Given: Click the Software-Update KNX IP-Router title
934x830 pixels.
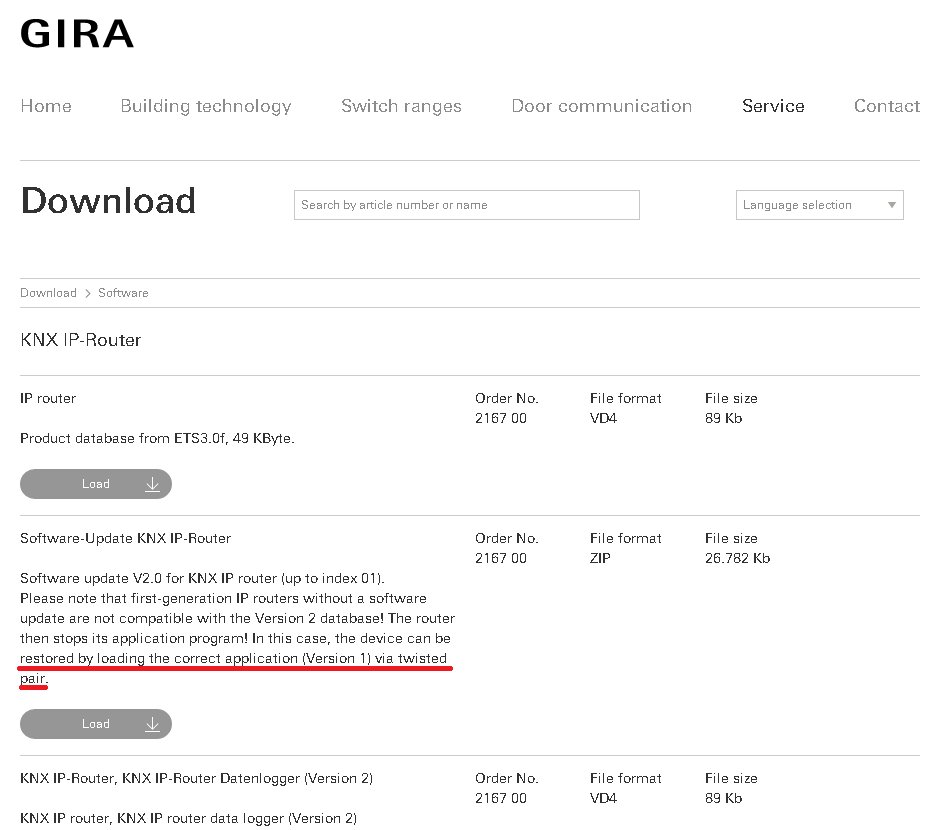Looking at the screenshot, I should coord(125,538).
